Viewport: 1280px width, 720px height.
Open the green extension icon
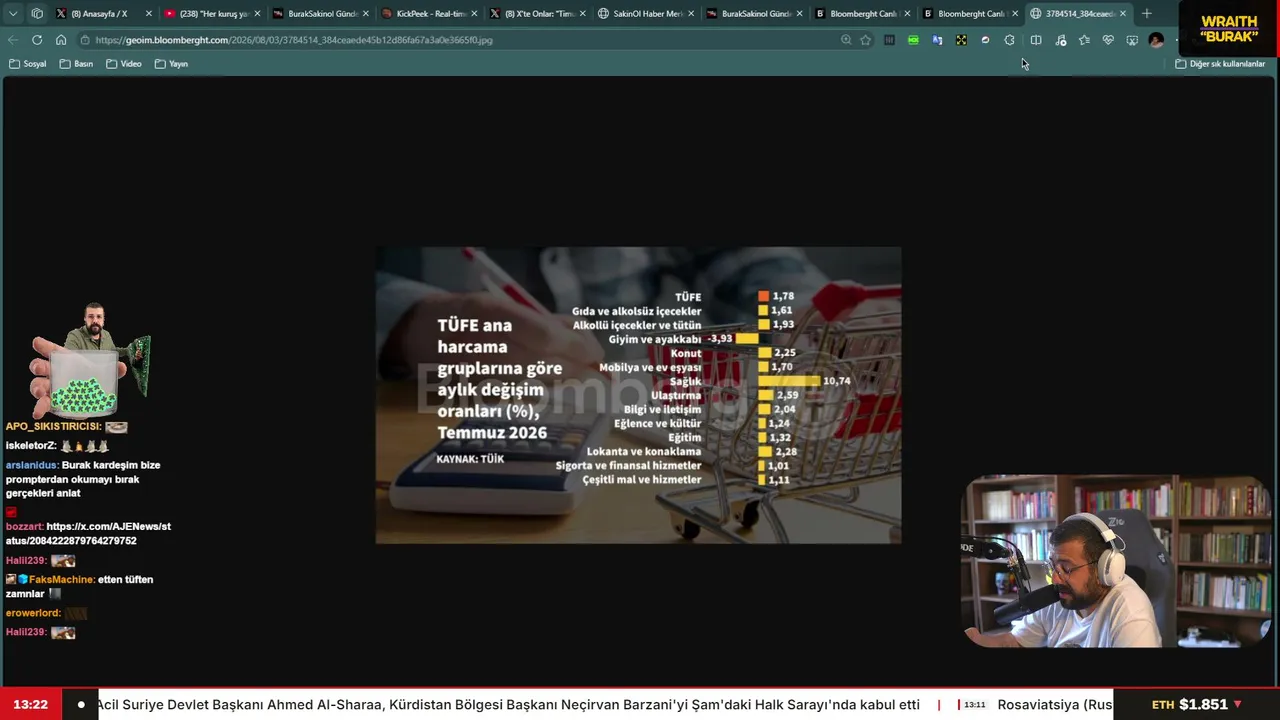913,40
